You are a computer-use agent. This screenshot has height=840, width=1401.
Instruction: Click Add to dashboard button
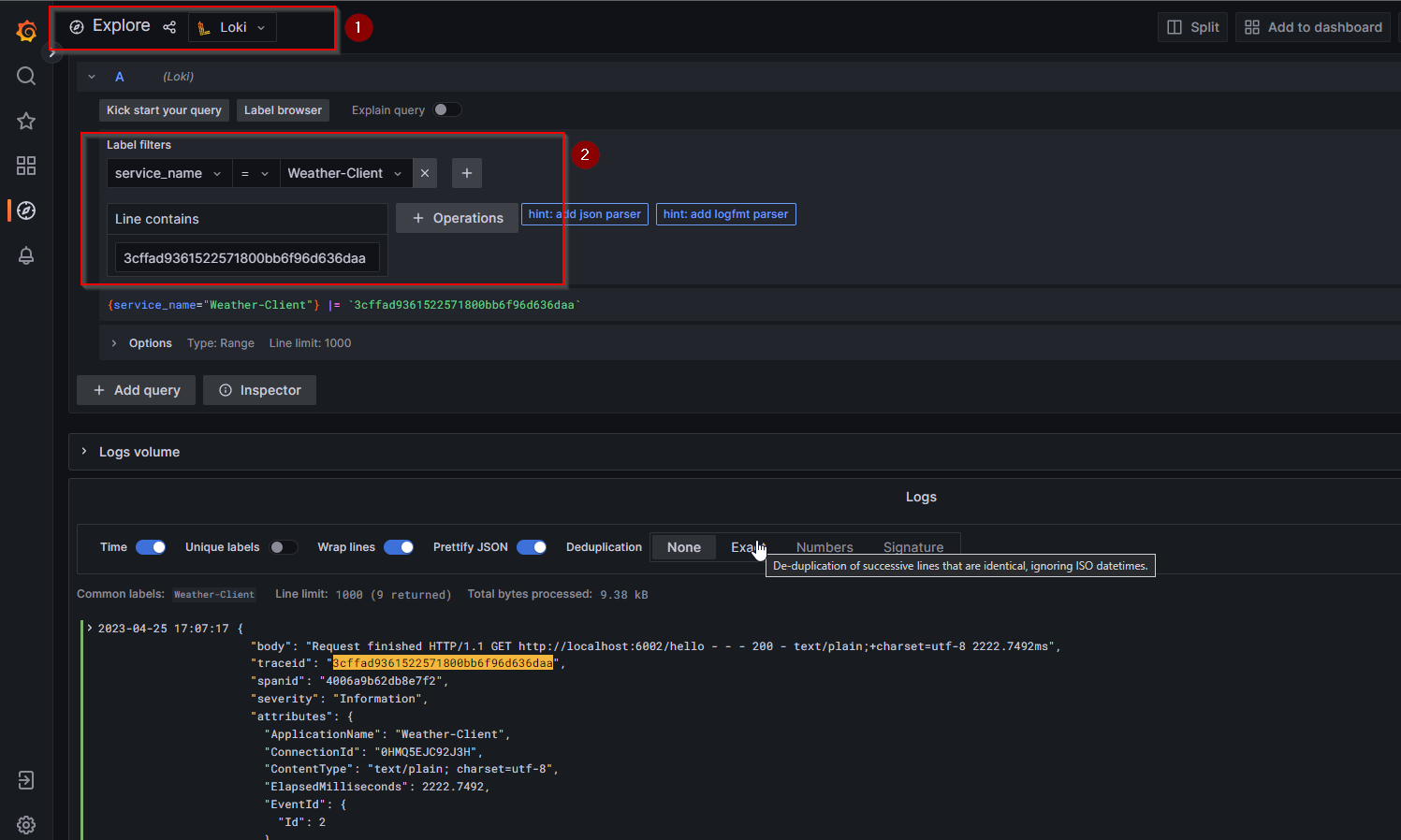coord(1313,27)
